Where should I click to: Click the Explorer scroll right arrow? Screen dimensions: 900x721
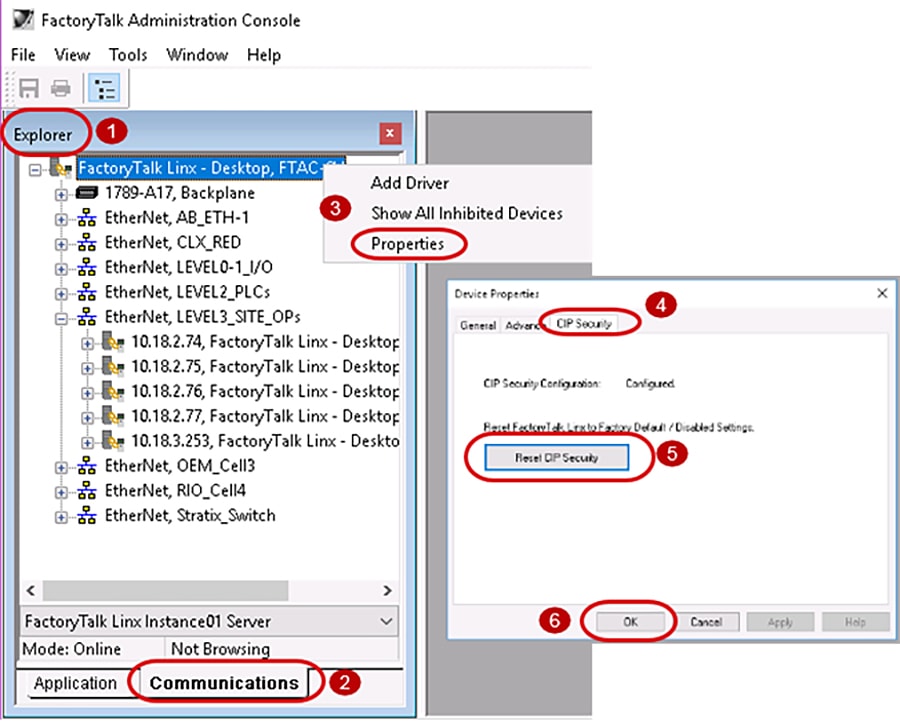click(387, 590)
